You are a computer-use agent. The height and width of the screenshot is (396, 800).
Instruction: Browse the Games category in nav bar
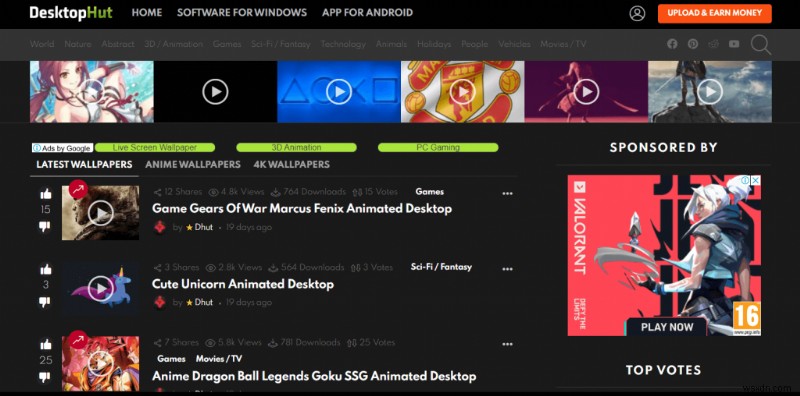click(x=227, y=44)
